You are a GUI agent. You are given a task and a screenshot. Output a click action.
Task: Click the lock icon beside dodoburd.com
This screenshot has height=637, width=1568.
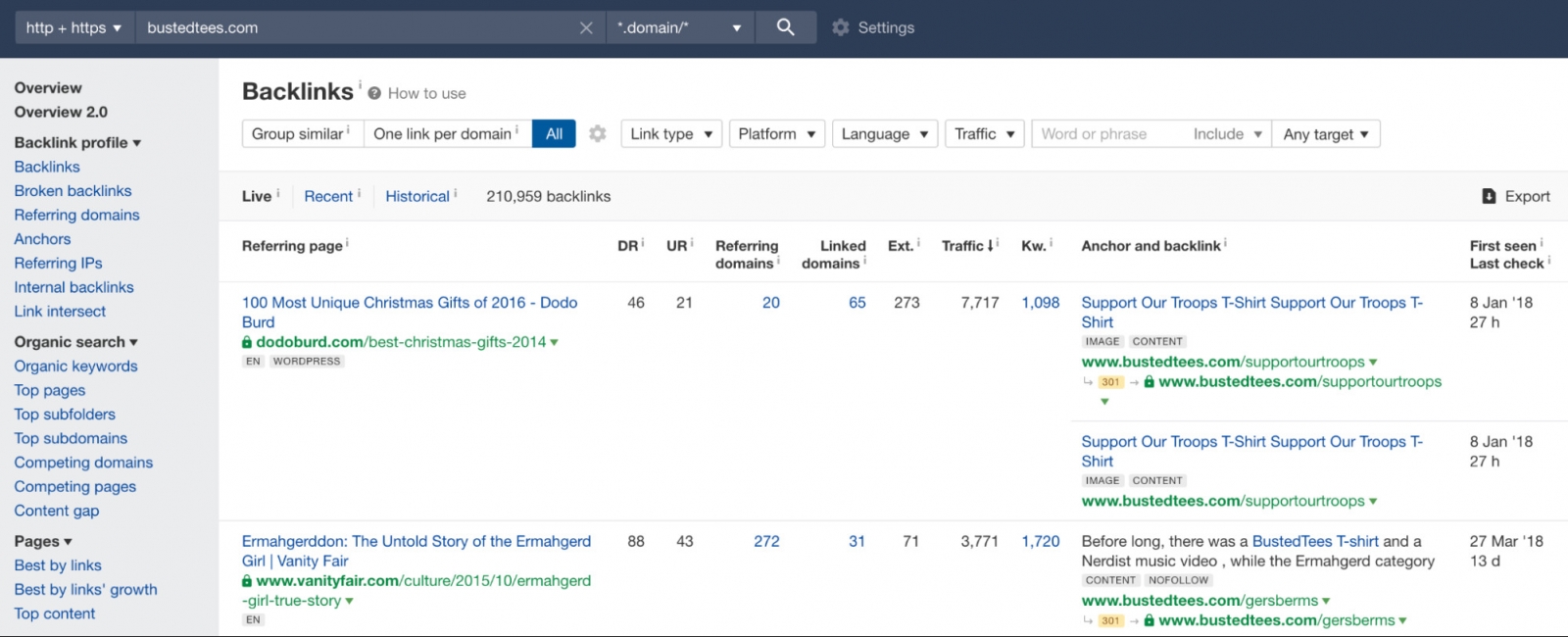(x=247, y=342)
